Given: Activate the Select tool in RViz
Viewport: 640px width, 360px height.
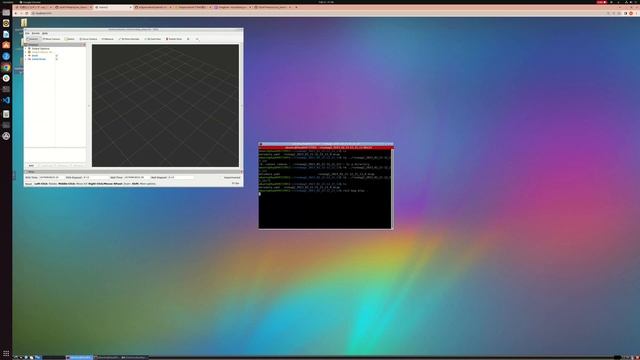Looking at the screenshot, I should (x=70, y=39).
